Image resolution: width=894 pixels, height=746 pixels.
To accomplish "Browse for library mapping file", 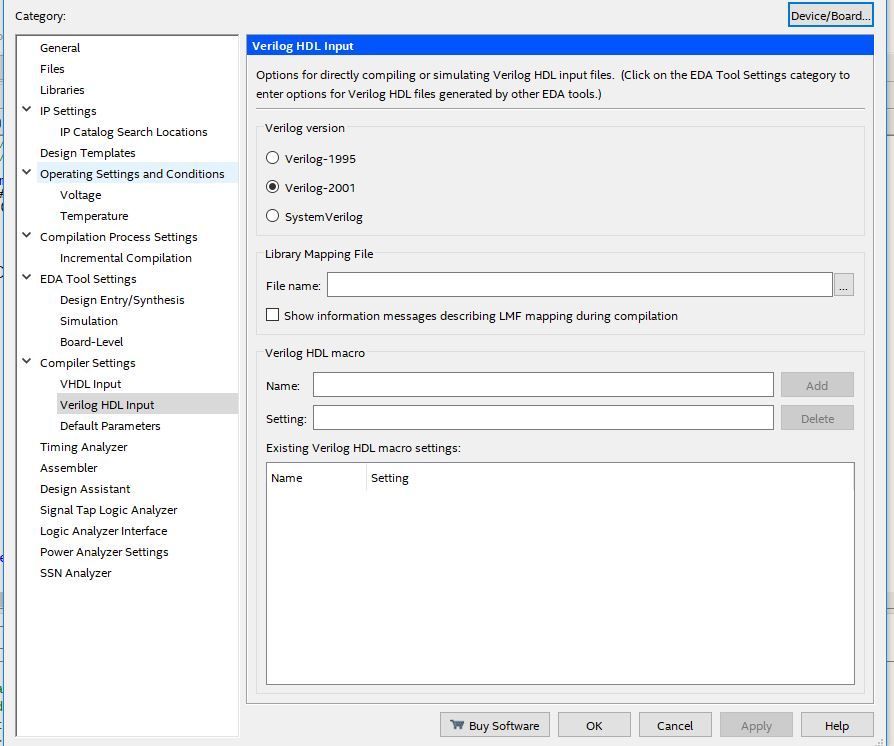I will point(843,285).
